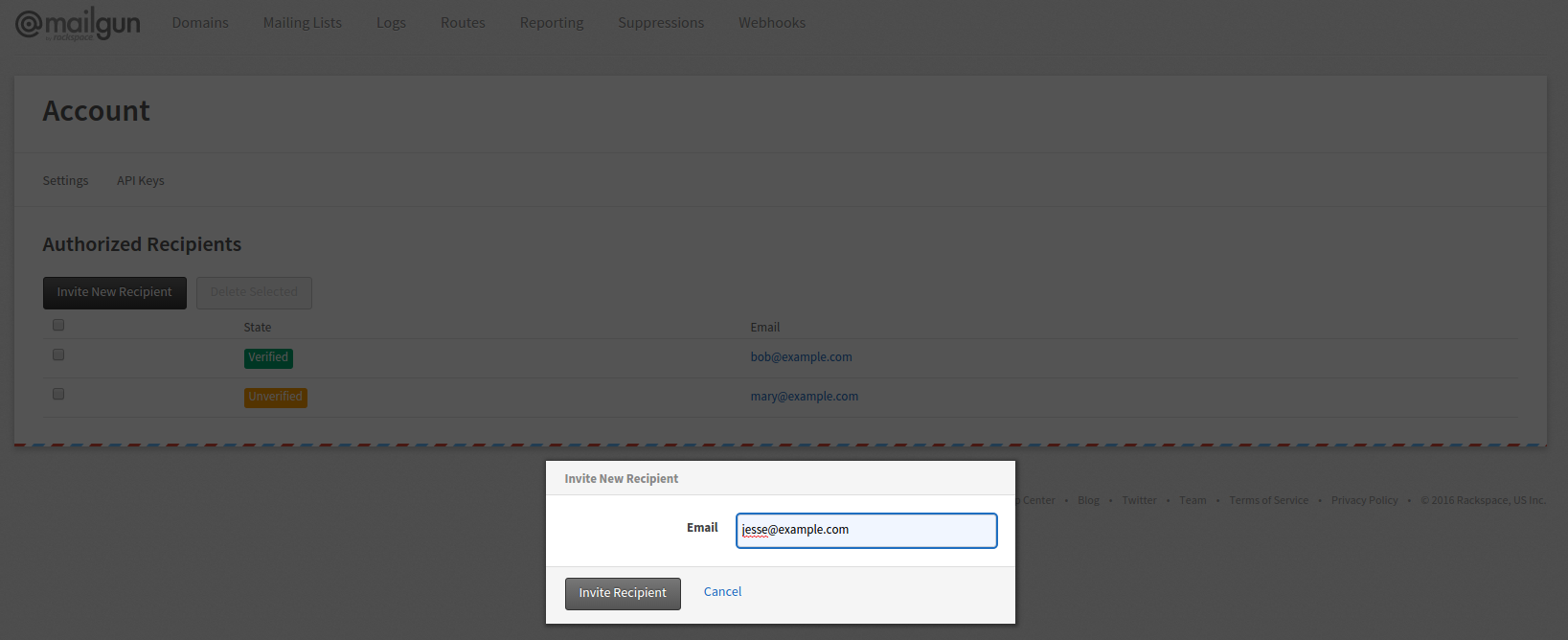Viewport: 1568px width, 640px height.
Task: Switch to the Settings tab
Action: tap(65, 180)
